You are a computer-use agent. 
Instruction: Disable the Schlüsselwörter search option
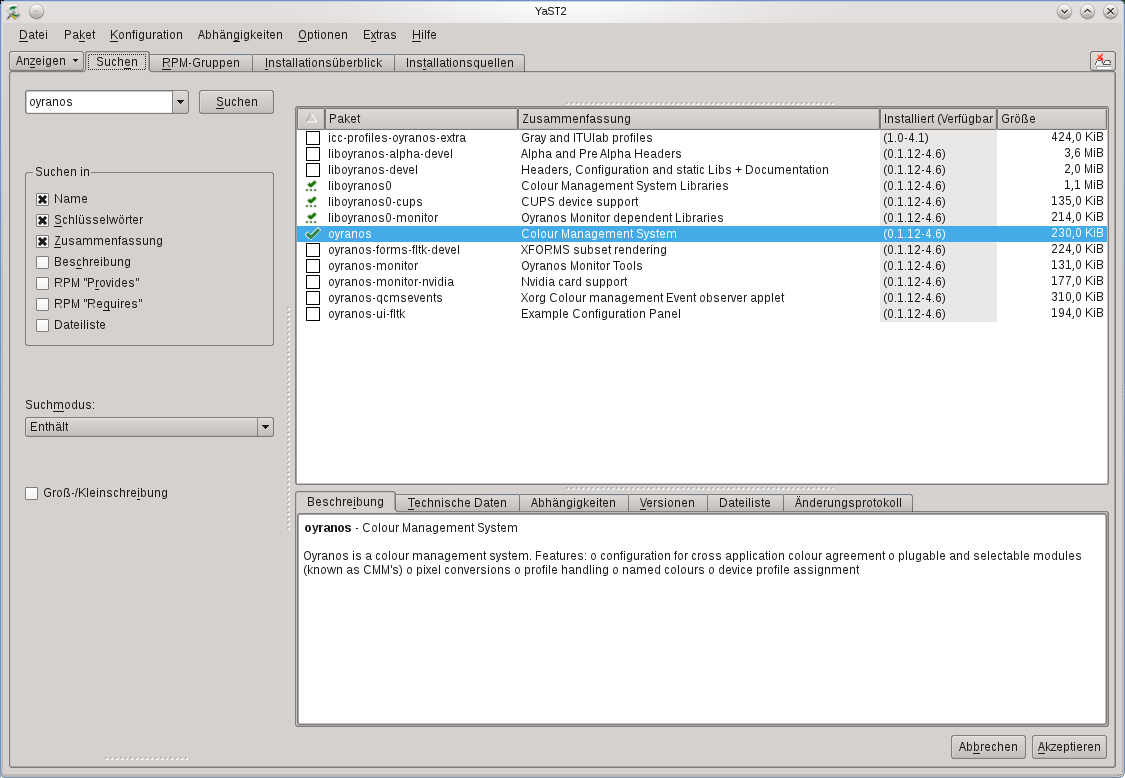[x=43, y=220]
